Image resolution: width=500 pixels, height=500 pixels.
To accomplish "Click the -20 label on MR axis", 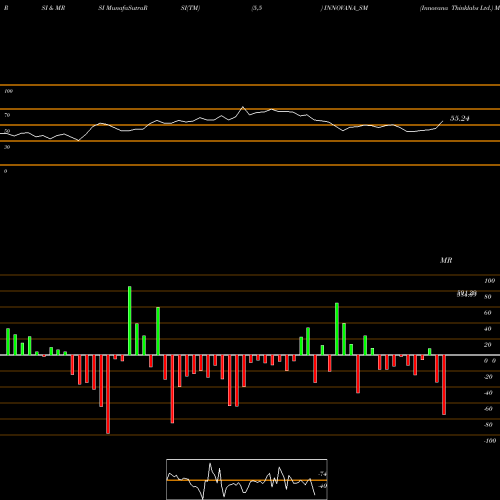I will [488, 377].
